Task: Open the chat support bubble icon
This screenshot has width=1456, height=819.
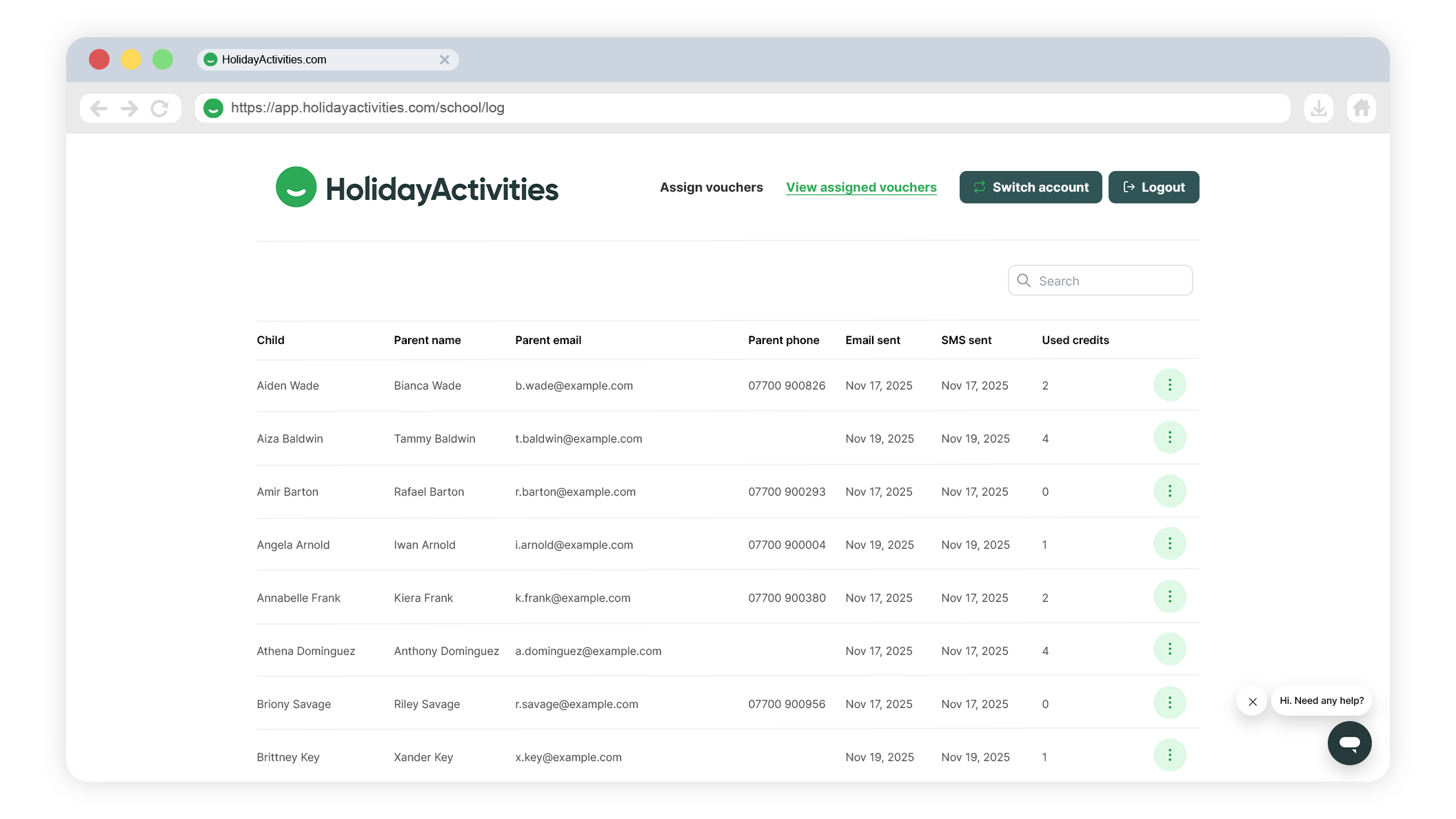Action: tap(1349, 743)
